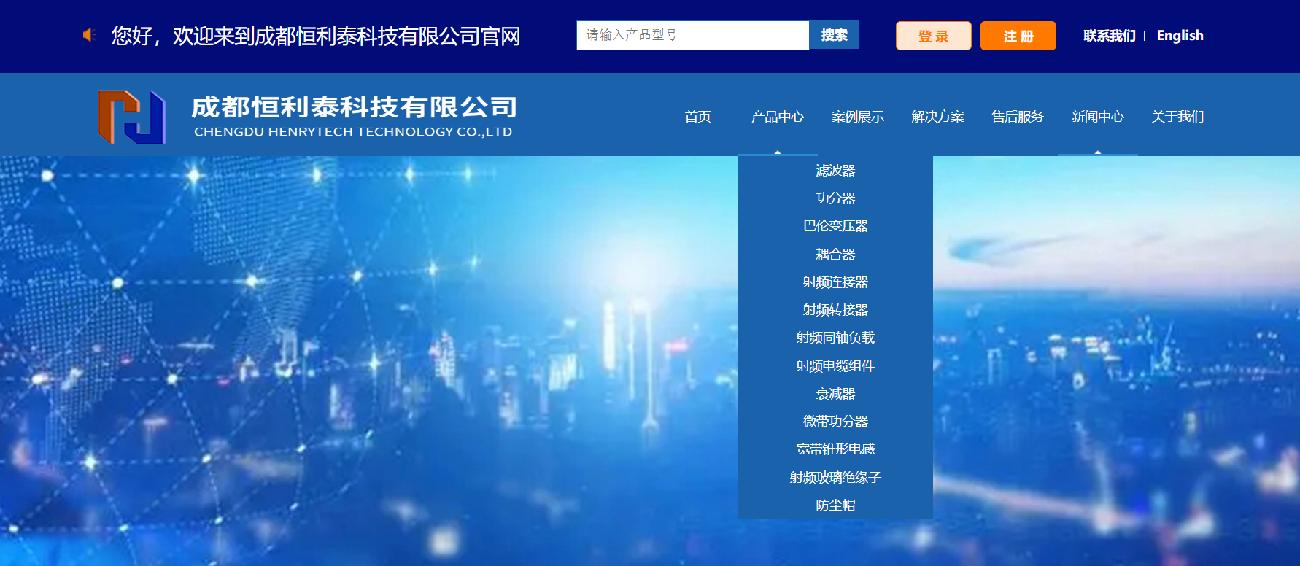Open the 案例展示 case showcase menu
This screenshot has height=566, width=1300.
coord(857,117)
